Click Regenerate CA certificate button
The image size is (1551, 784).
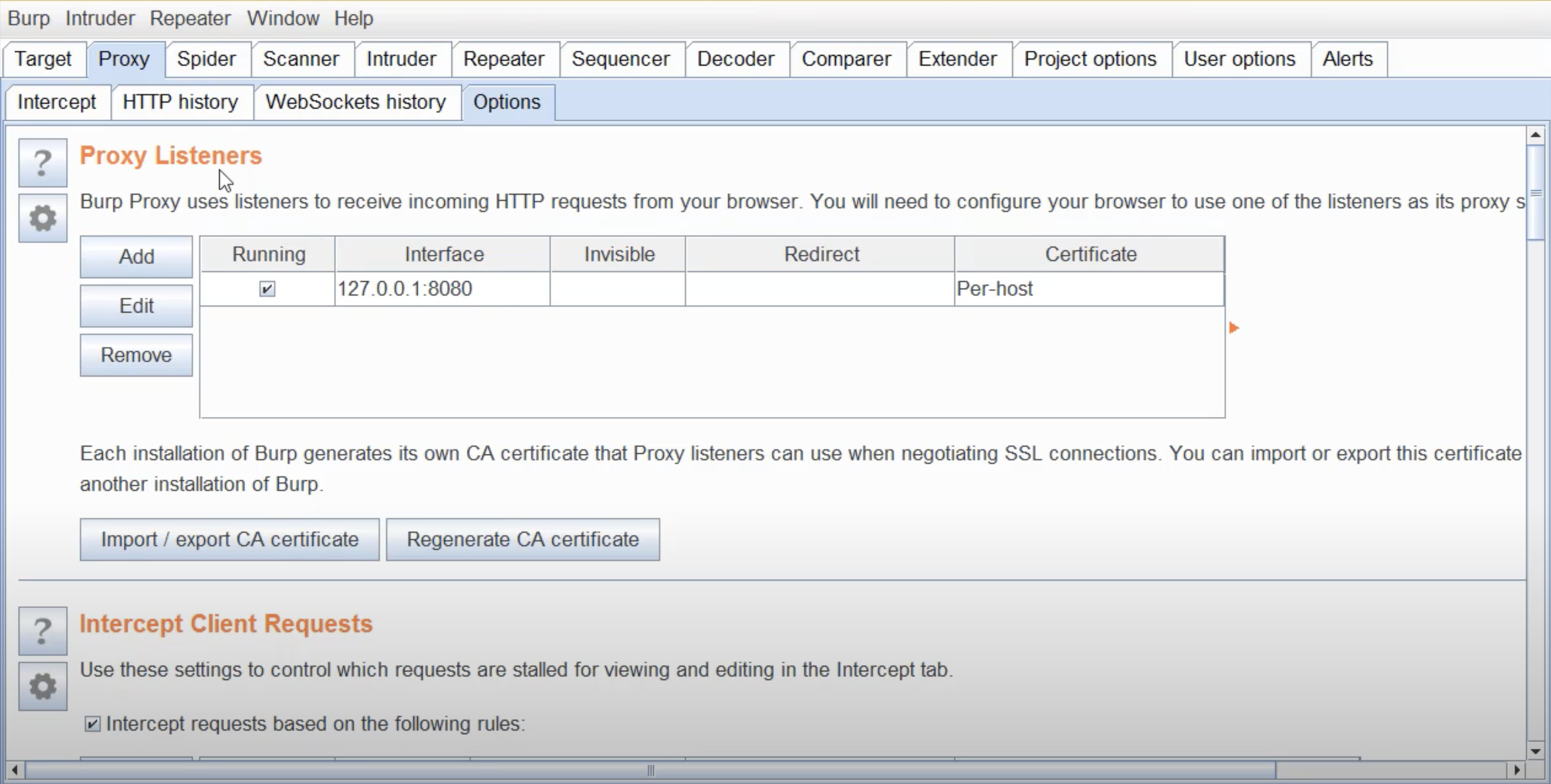tap(522, 539)
